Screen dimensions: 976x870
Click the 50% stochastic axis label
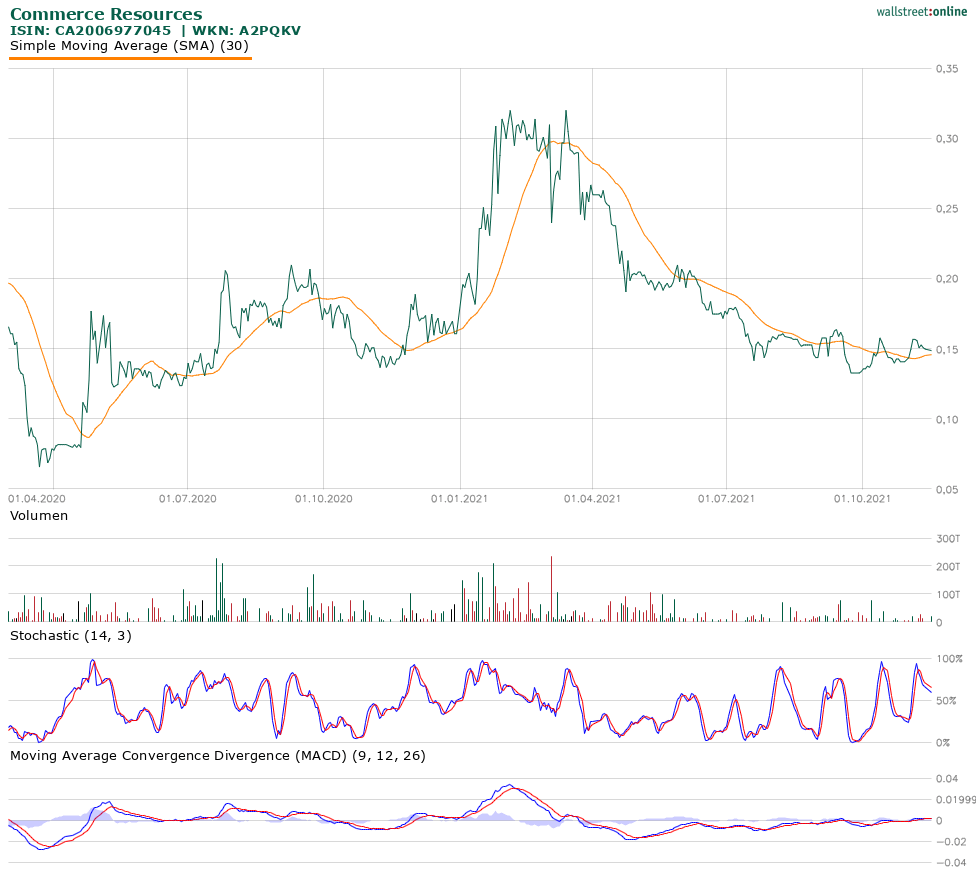pyautogui.click(x=947, y=701)
